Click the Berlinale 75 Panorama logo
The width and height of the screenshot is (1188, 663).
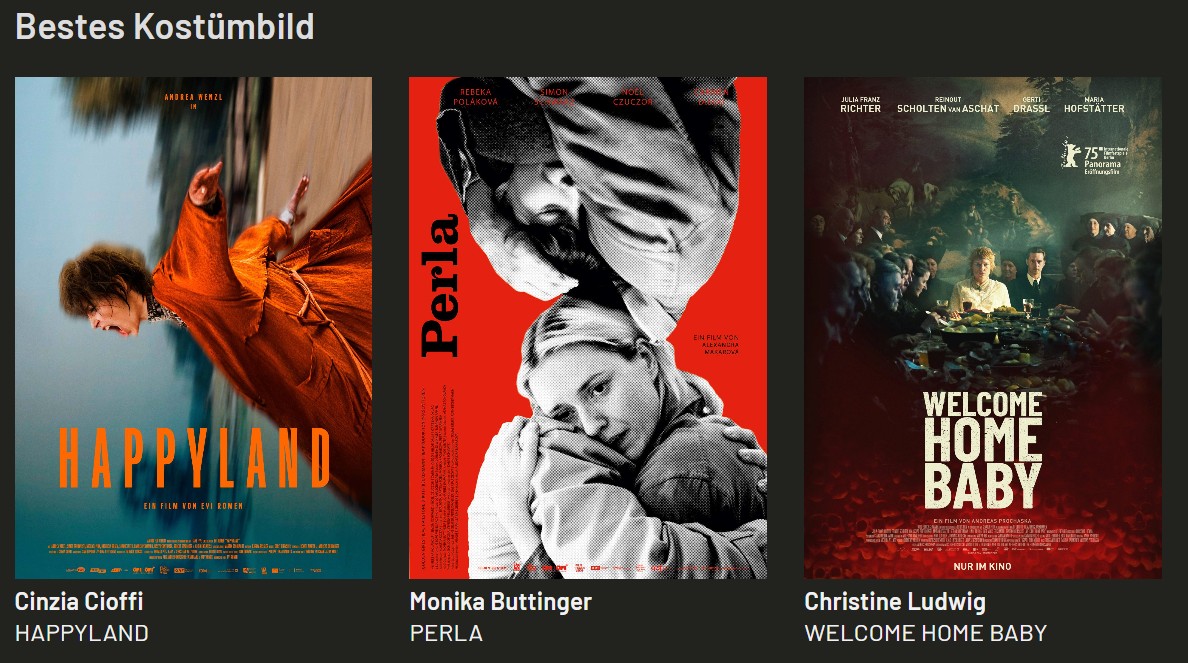[x=1095, y=159]
